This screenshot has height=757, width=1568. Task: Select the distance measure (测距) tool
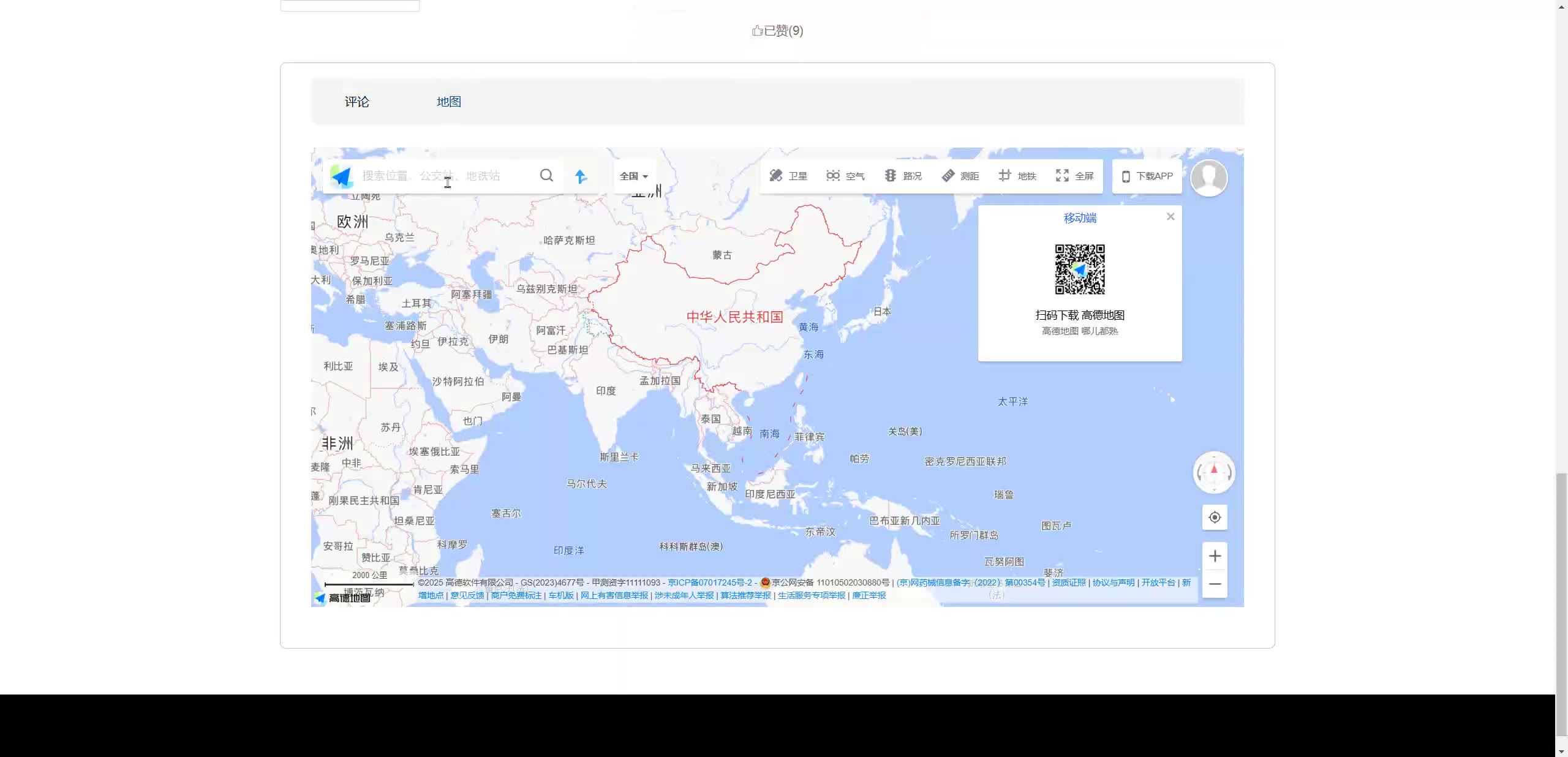960,176
